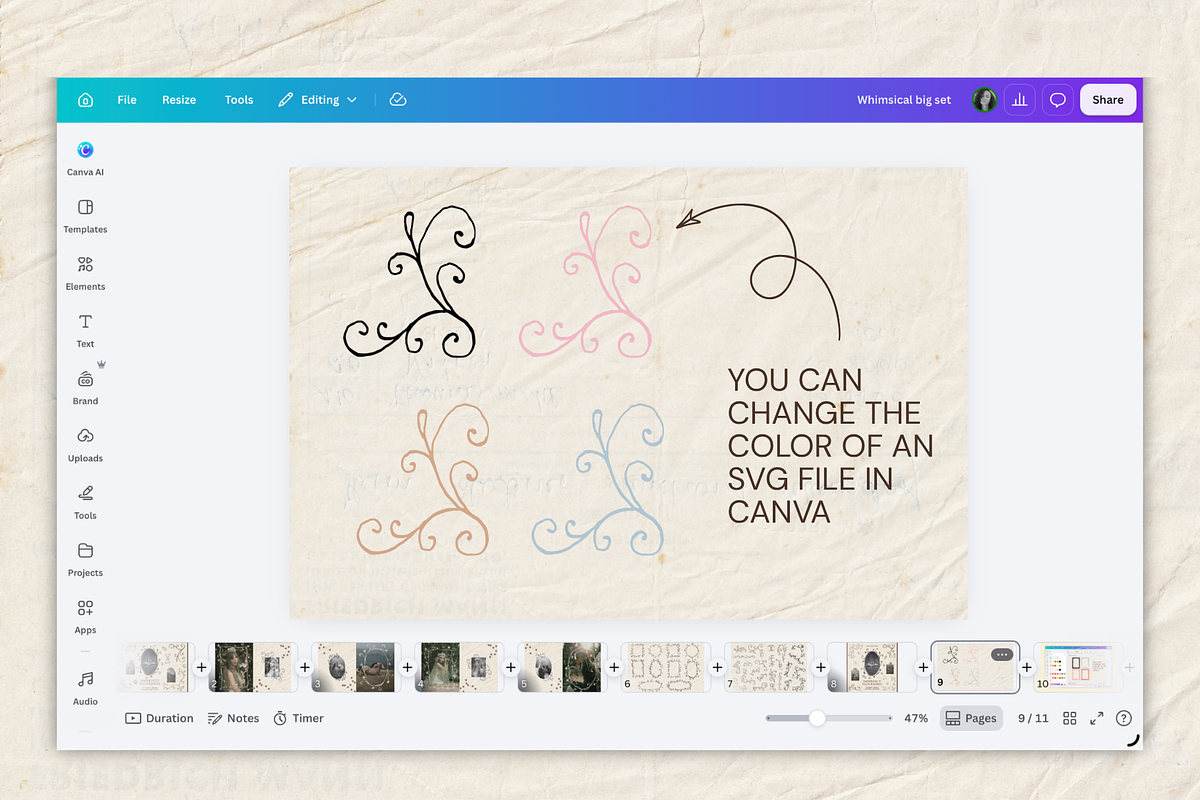
Task: Open the Apps panel
Action: [85, 616]
